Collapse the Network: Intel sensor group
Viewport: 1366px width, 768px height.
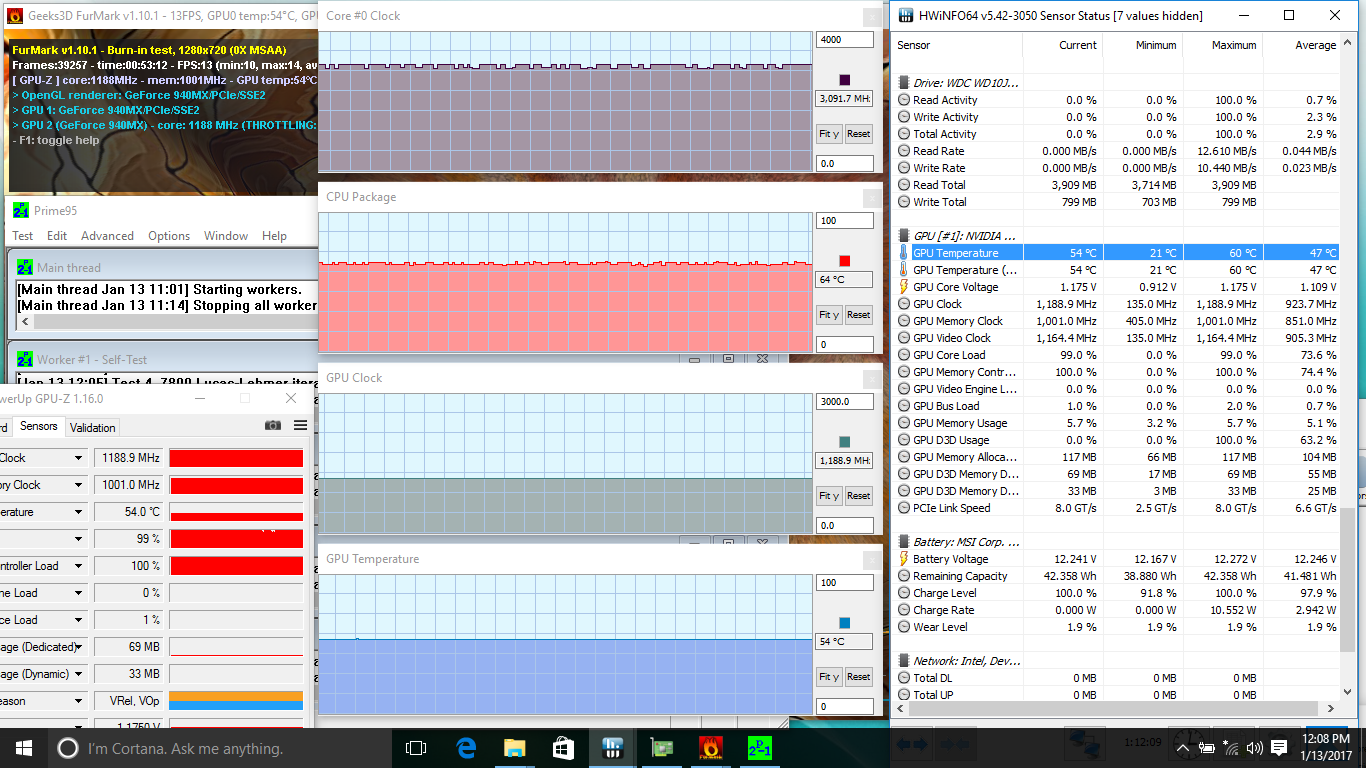click(904, 661)
